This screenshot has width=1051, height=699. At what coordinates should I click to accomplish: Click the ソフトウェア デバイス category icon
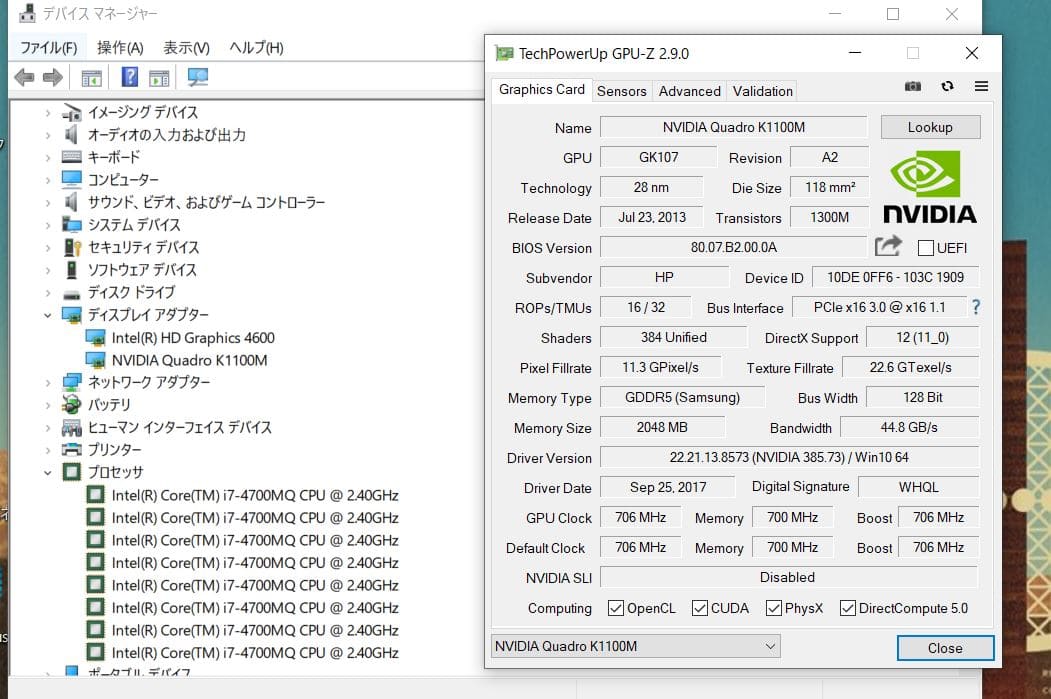point(72,269)
